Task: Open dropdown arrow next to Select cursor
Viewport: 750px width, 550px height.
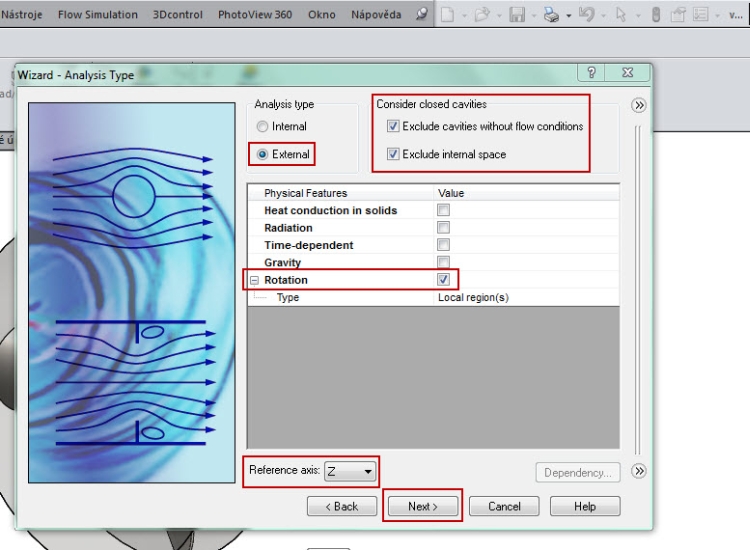Action: pyautogui.click(x=638, y=16)
